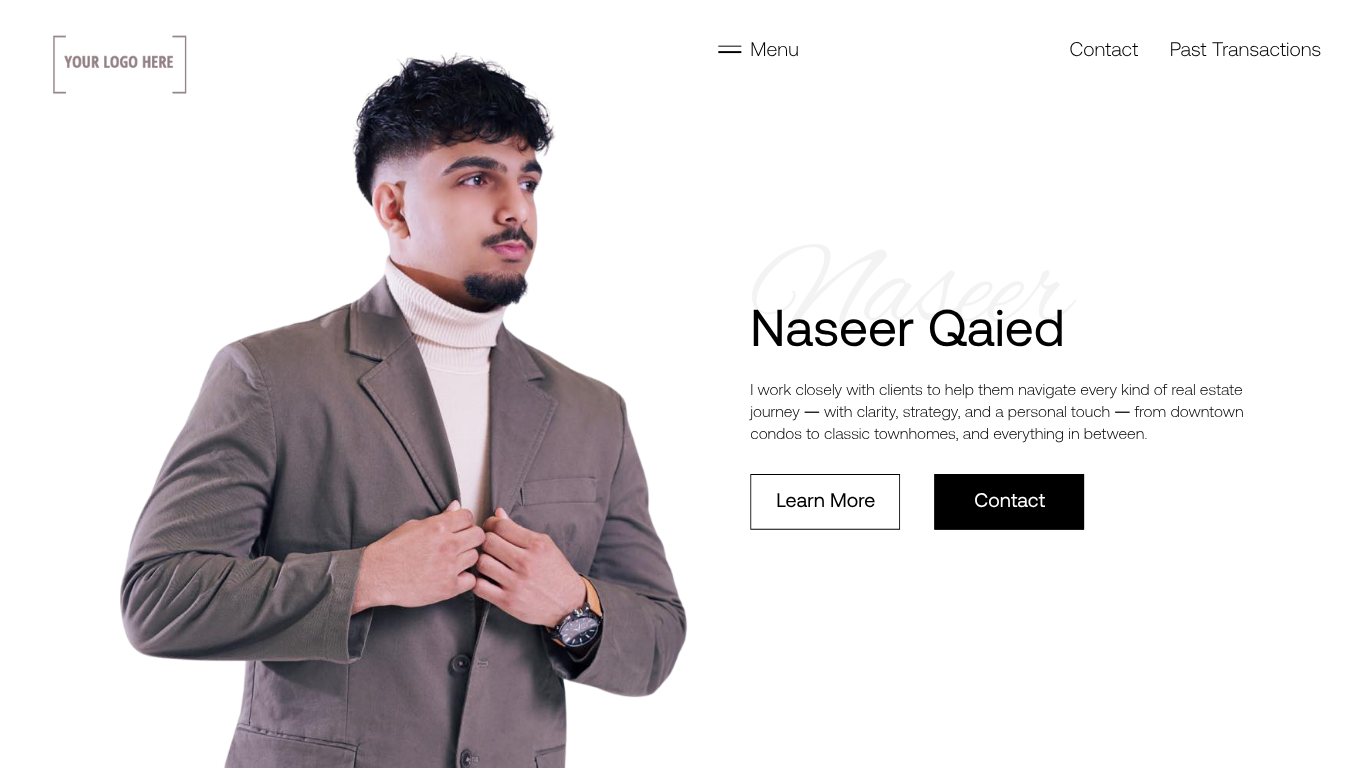The image size is (1366, 768).
Task: Click the YOUR LOGO HERE placeholder logo
Action: pyautogui.click(x=120, y=64)
